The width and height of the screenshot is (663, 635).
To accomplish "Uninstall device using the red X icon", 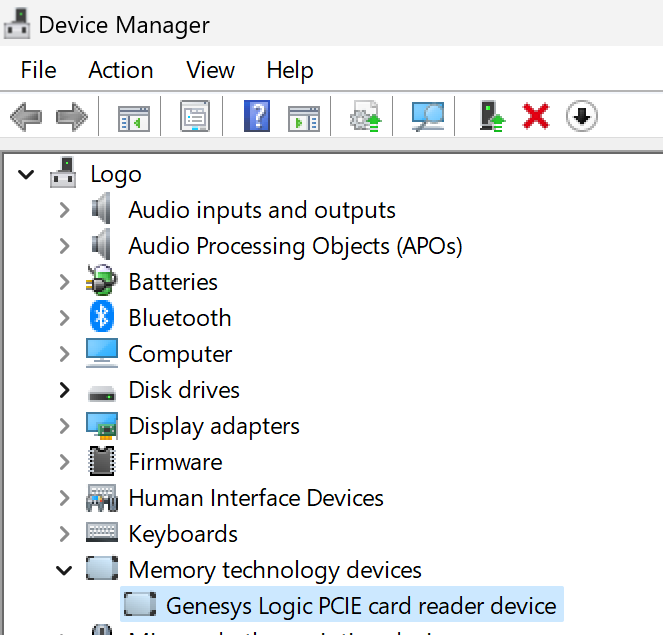I will coord(536,116).
